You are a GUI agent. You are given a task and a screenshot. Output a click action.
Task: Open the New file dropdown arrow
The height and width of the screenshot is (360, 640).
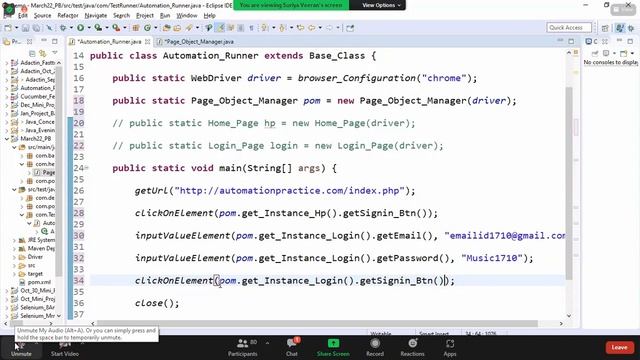click(x=16, y=28)
